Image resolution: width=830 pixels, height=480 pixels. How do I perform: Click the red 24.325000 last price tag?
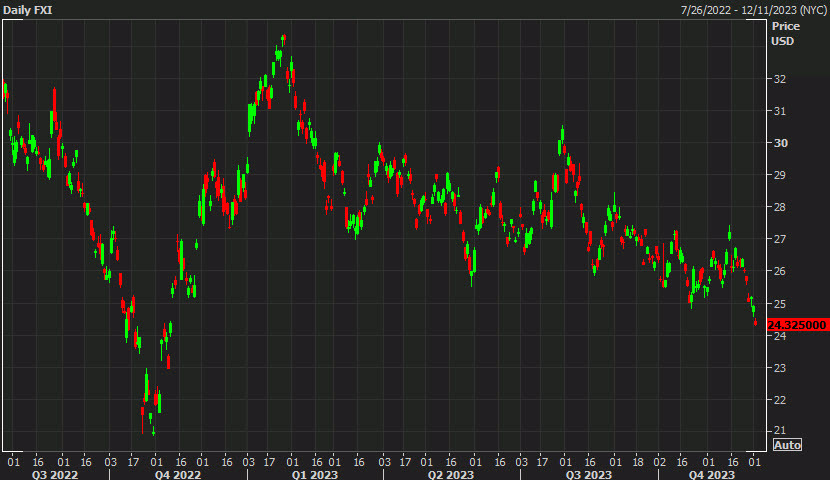(x=797, y=325)
